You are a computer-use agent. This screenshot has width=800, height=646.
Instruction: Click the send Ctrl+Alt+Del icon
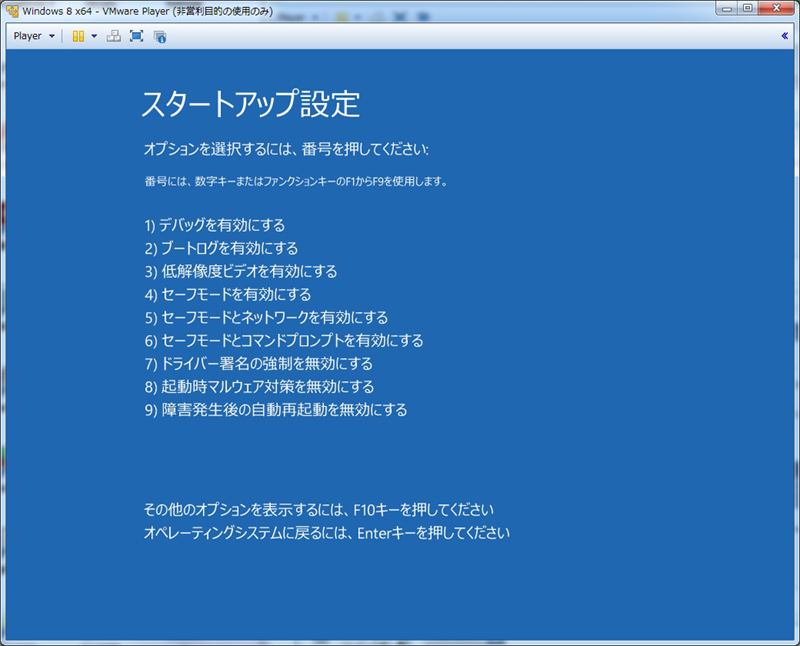[x=114, y=36]
